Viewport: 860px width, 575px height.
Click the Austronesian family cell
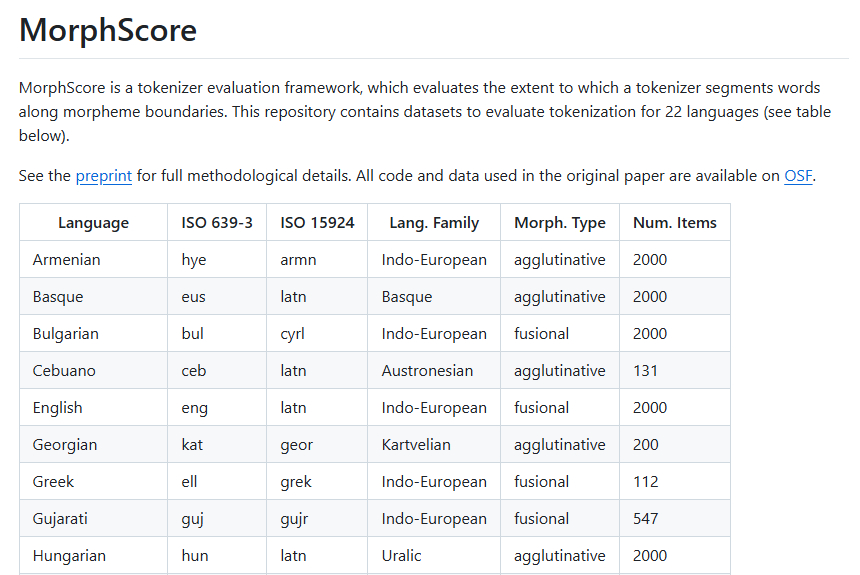click(427, 371)
